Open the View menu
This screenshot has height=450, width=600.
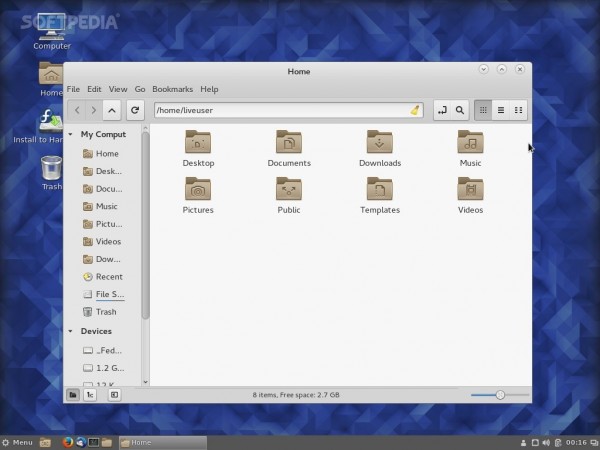point(118,89)
